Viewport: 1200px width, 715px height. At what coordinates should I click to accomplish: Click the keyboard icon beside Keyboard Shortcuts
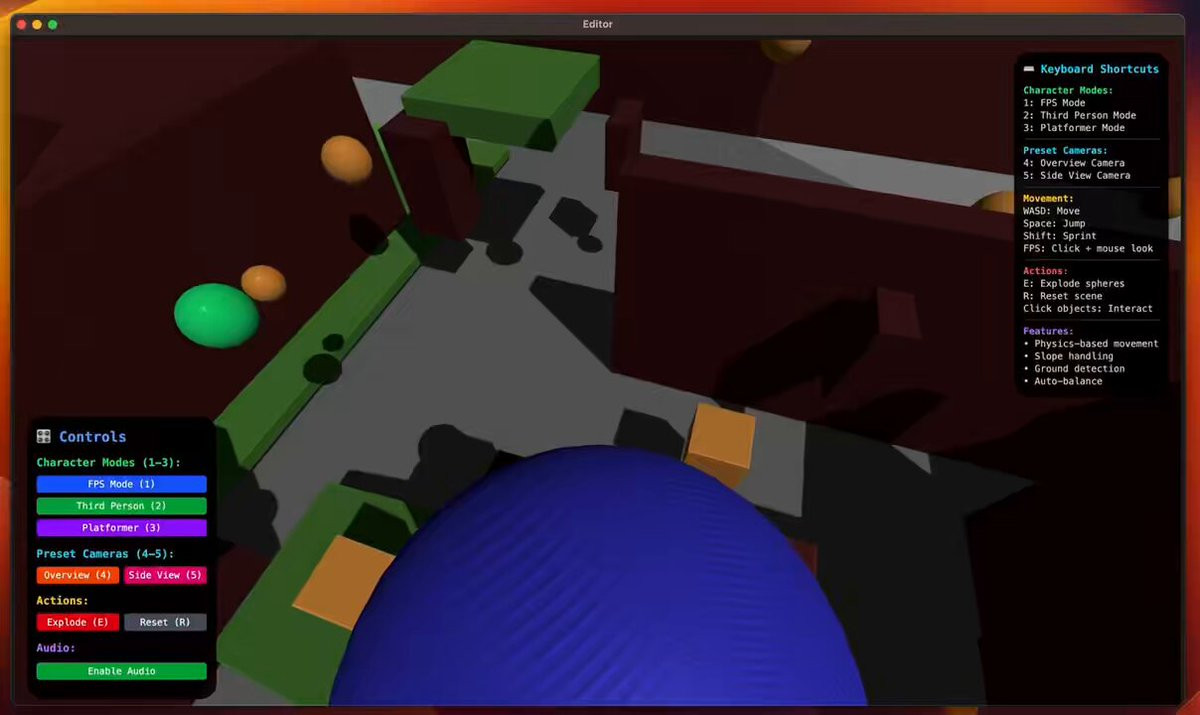pyautogui.click(x=1029, y=69)
